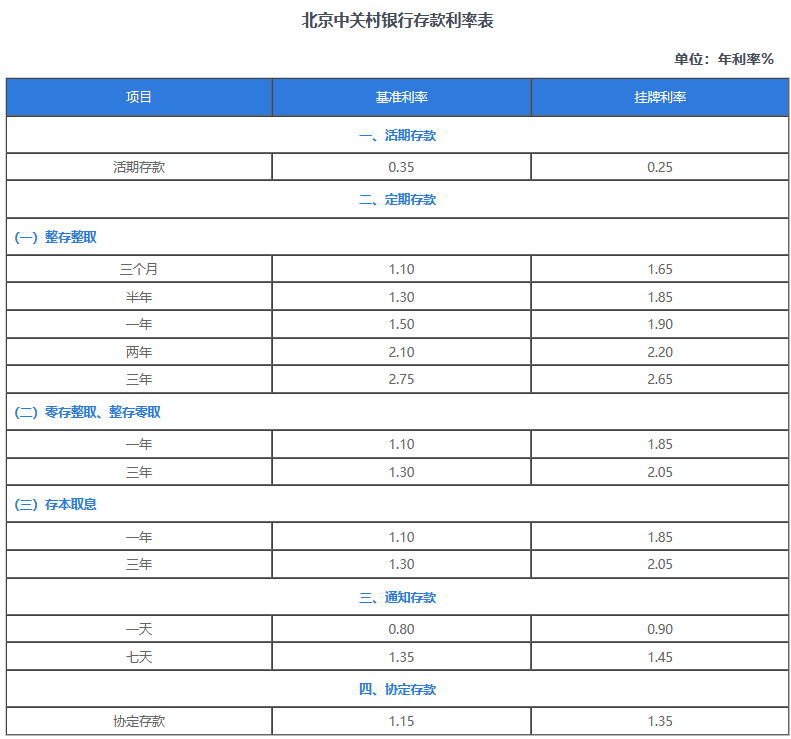Image resolution: width=791 pixels, height=739 pixels.
Task: Click 一年 label under 存本取息
Action: click(139, 537)
